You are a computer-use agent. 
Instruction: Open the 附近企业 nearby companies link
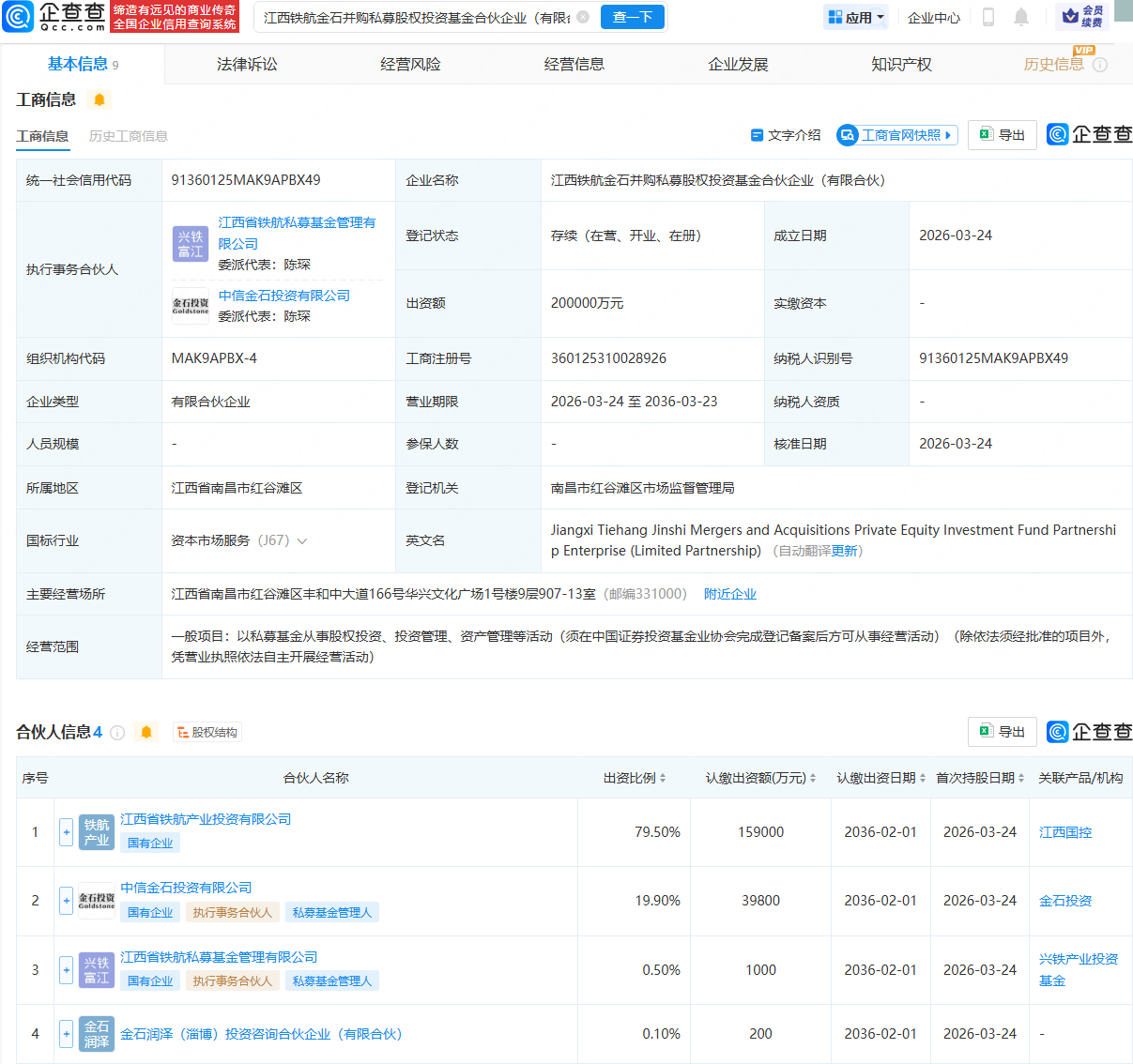click(x=730, y=593)
